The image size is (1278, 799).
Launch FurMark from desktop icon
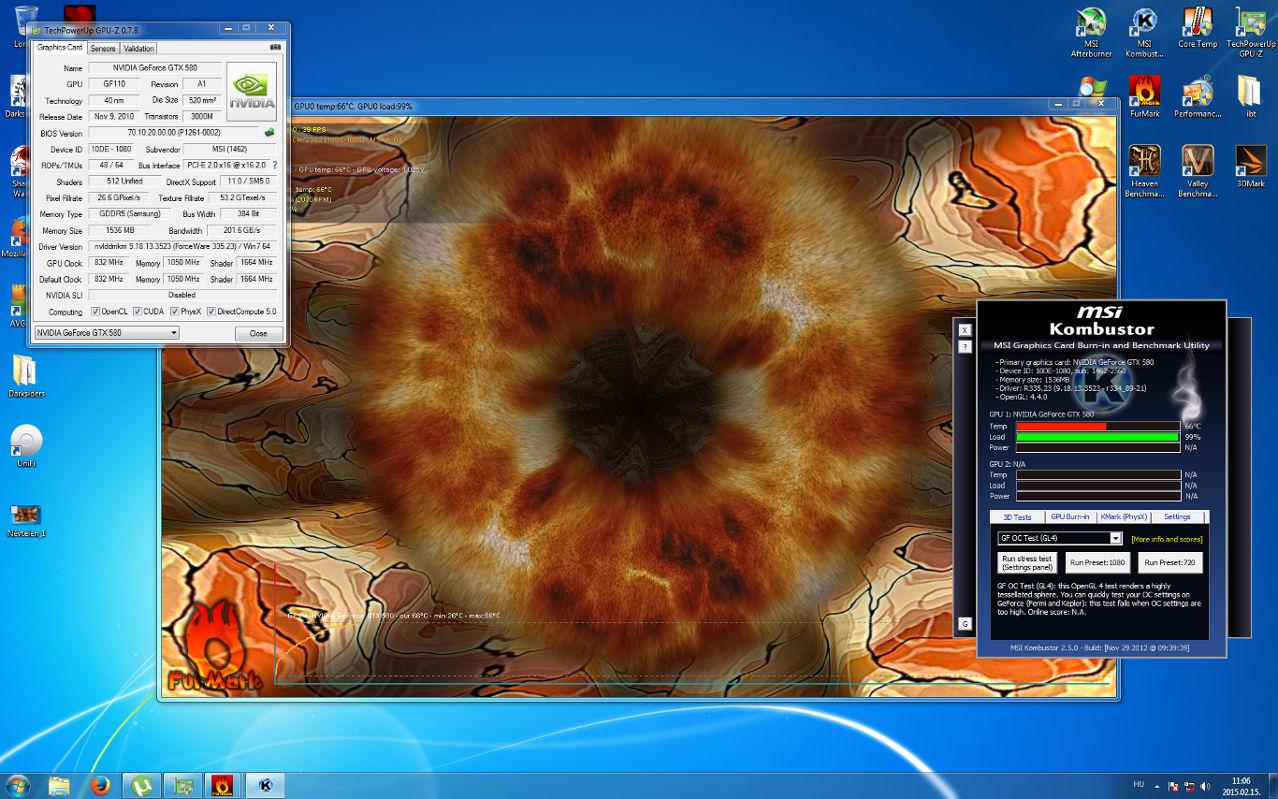(1144, 97)
